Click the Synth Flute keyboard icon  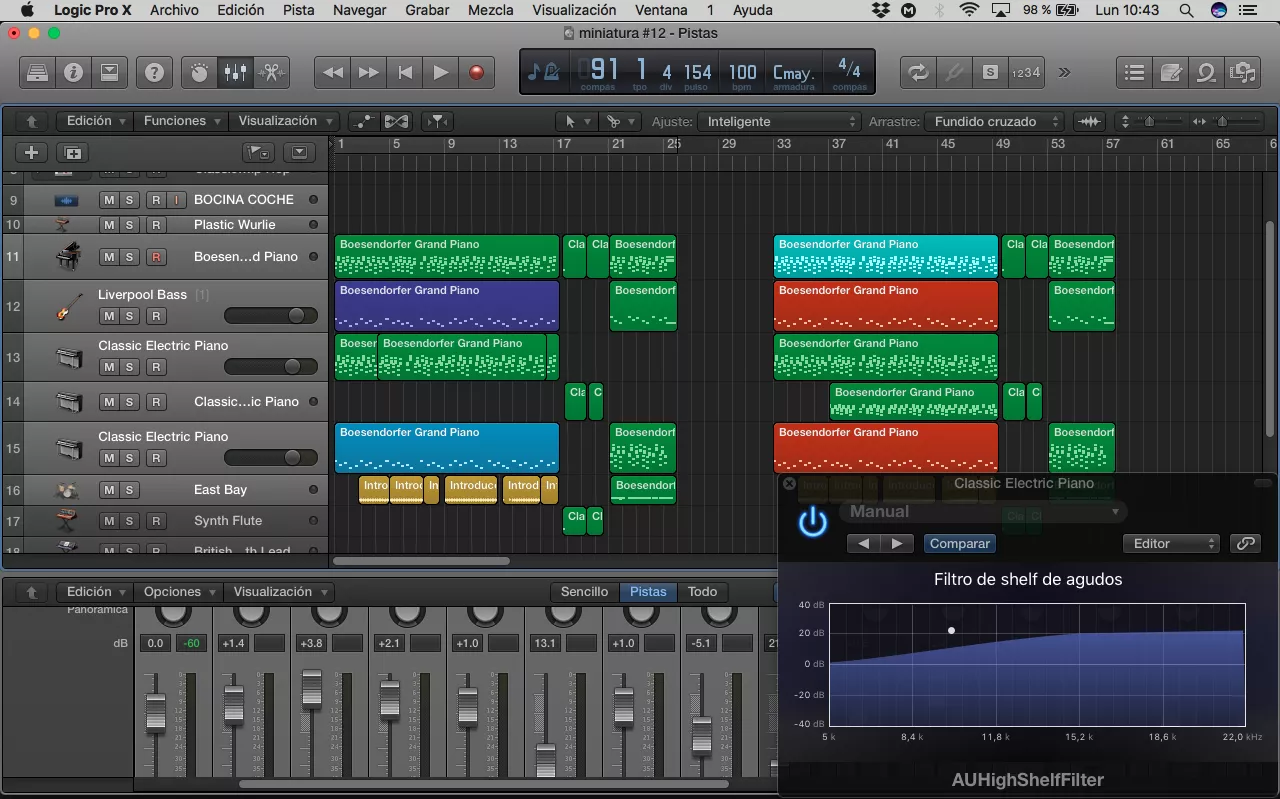pyautogui.click(x=68, y=521)
